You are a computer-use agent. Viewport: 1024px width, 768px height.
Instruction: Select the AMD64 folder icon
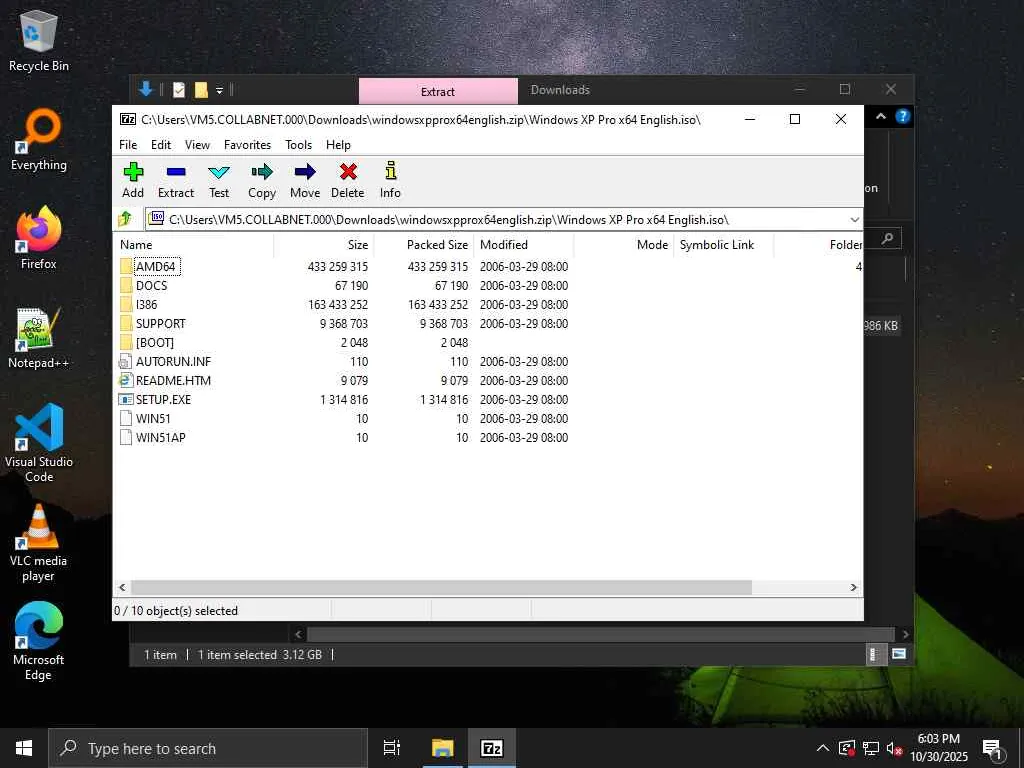coord(126,266)
